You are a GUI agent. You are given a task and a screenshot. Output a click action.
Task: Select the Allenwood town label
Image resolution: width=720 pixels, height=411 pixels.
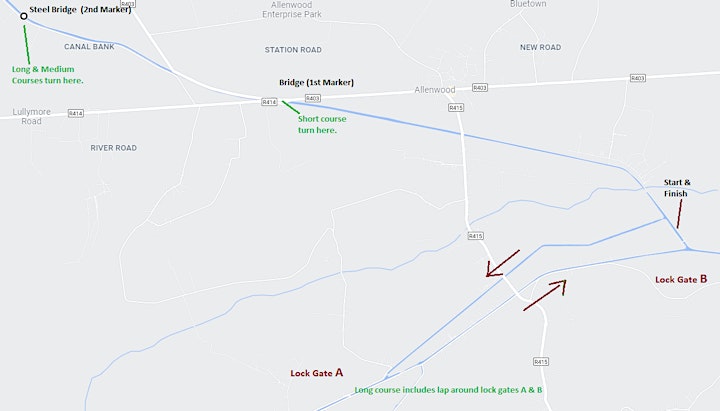tap(435, 90)
